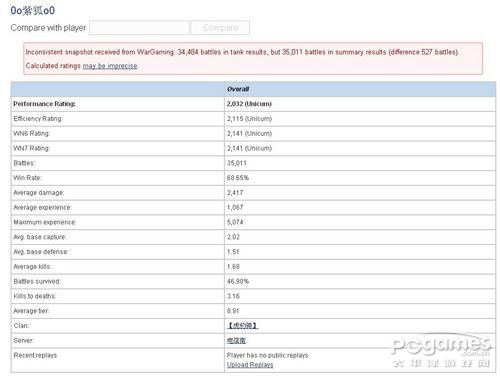Click the Compare with player input field

point(139,28)
